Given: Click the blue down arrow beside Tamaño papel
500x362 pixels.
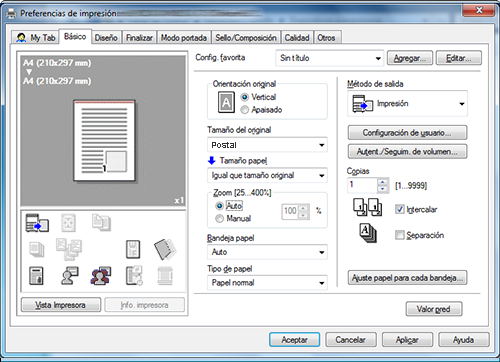Looking at the screenshot, I should (x=212, y=161).
